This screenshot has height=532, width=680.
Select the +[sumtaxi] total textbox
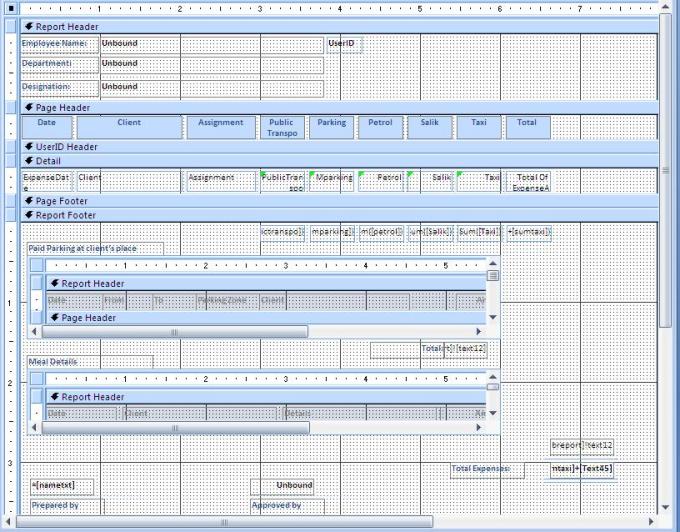529,232
